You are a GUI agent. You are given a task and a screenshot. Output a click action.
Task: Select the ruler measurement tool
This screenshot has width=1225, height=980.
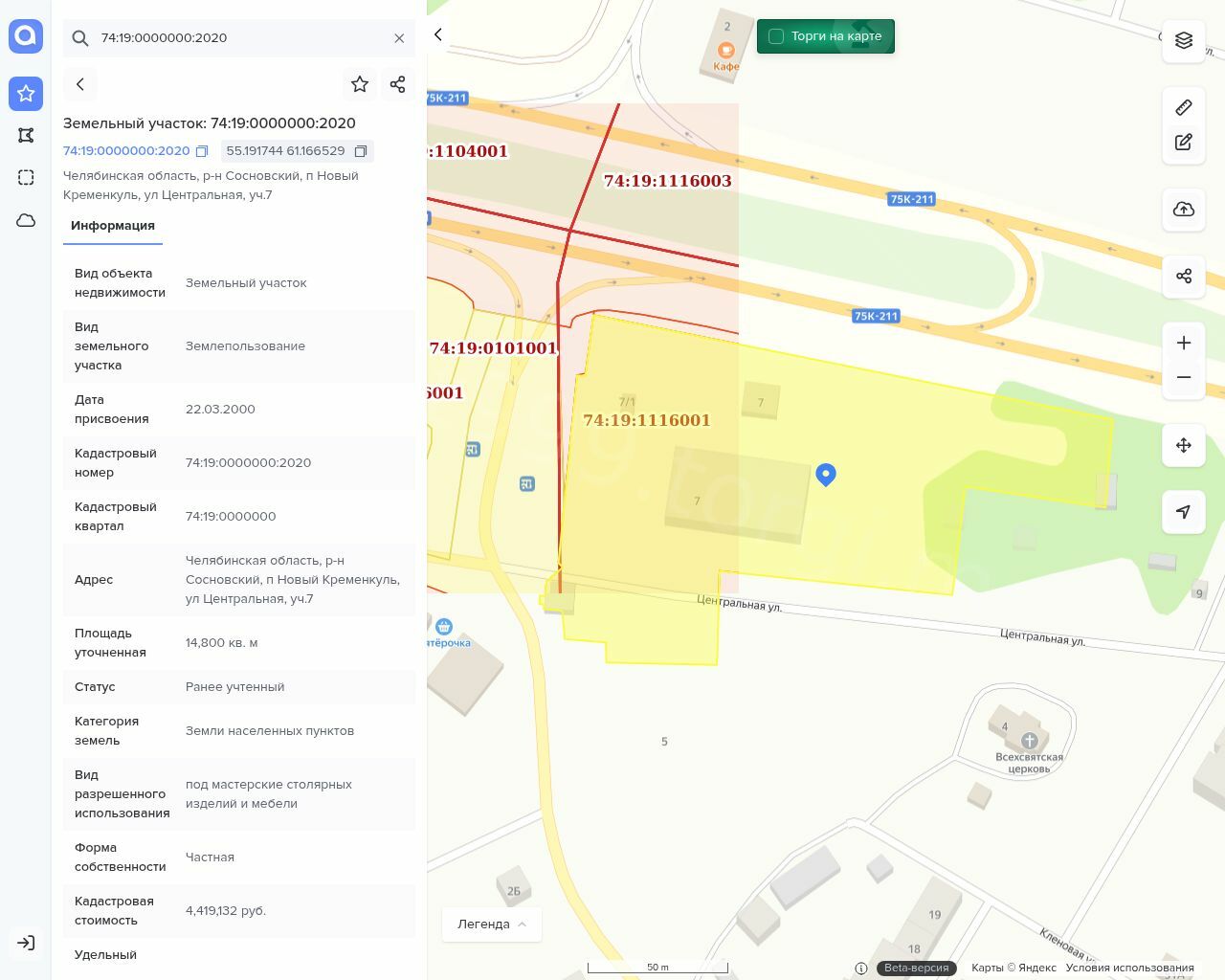(1184, 107)
